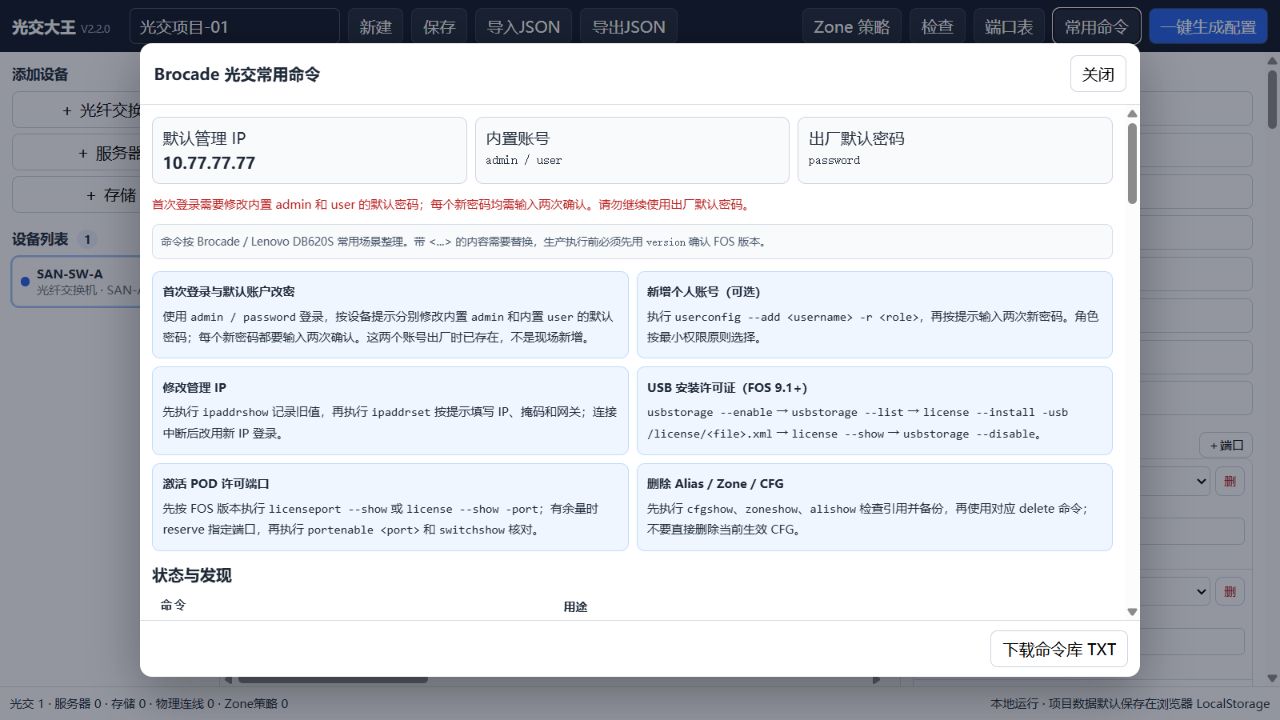Viewport: 1280px width, 720px height.
Task: Click the device list count badge 1
Action: [x=87, y=239]
